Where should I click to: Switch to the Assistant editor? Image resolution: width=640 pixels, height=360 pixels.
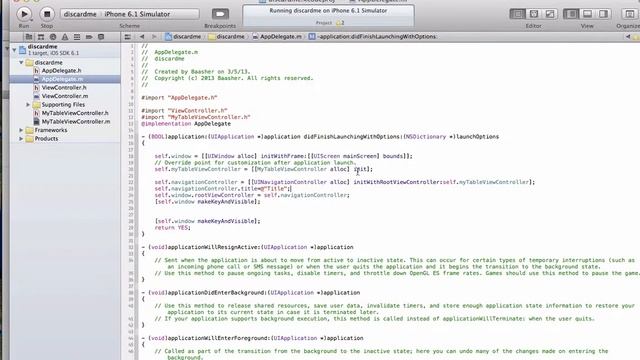click(x=534, y=14)
